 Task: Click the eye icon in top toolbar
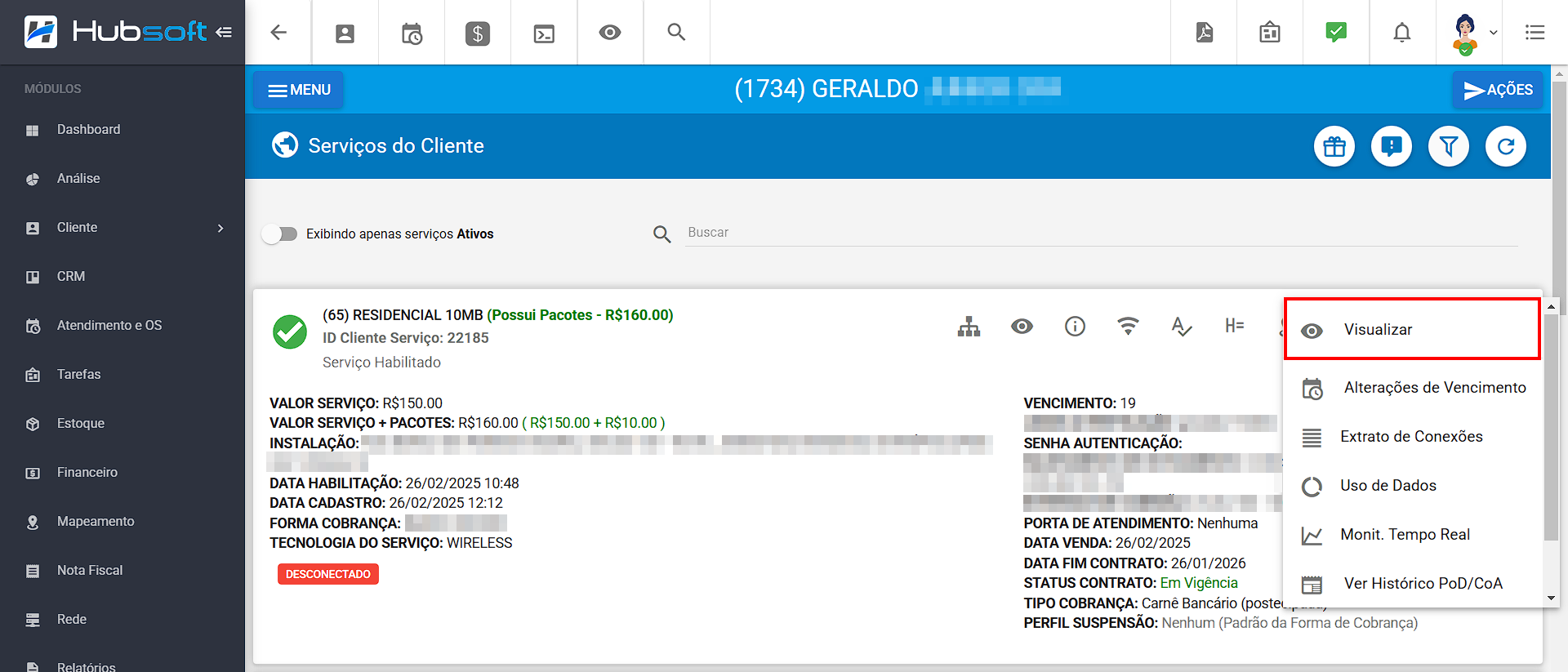pos(610,33)
